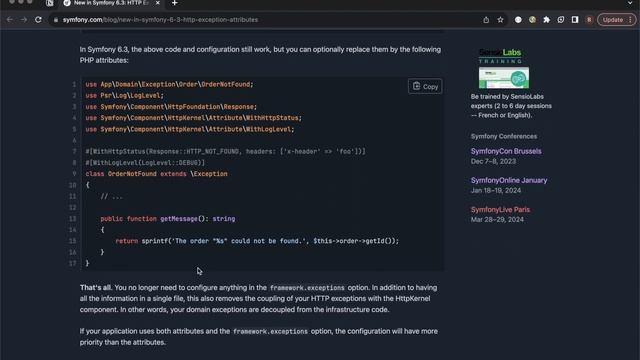The image size is (640, 360).
Task: Open the Extensions puzzle icon
Action: [x=546, y=20]
